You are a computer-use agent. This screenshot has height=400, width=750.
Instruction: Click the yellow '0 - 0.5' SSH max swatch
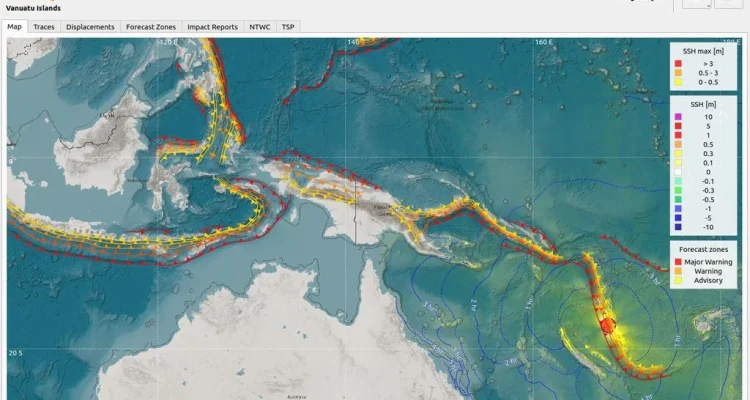pos(678,82)
